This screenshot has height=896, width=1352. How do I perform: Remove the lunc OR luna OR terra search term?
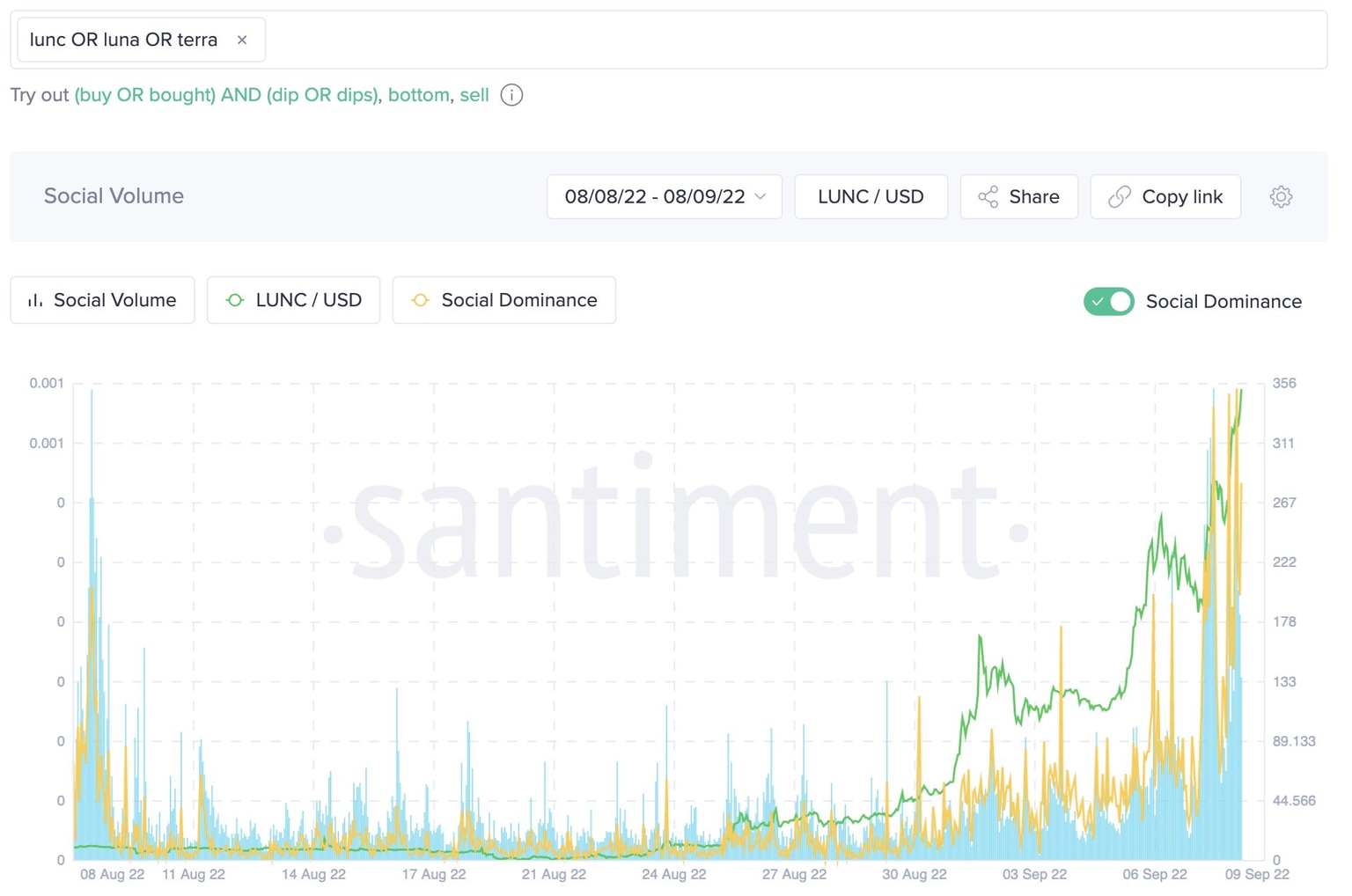point(242,39)
